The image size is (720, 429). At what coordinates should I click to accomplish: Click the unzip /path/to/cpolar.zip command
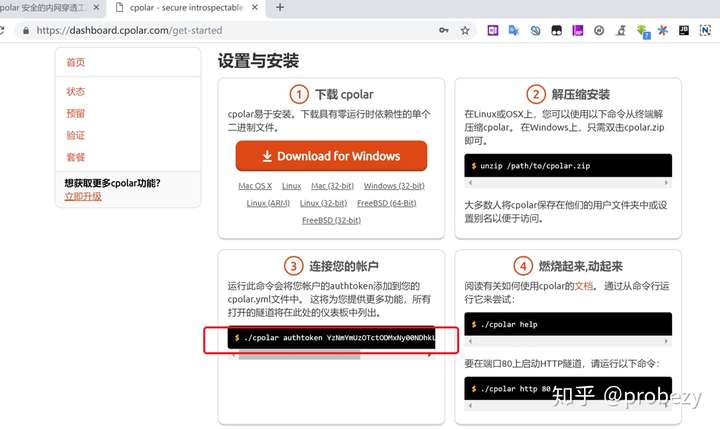[535, 166]
